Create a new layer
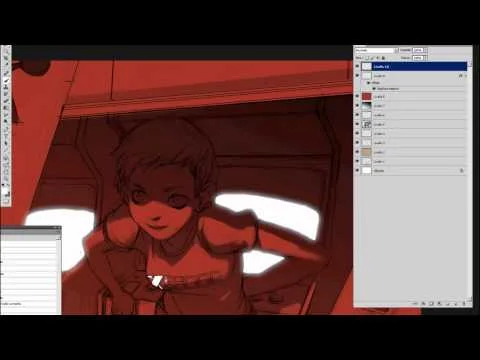Image resolution: width=480 pixels, height=360 pixels. [x=455, y=303]
